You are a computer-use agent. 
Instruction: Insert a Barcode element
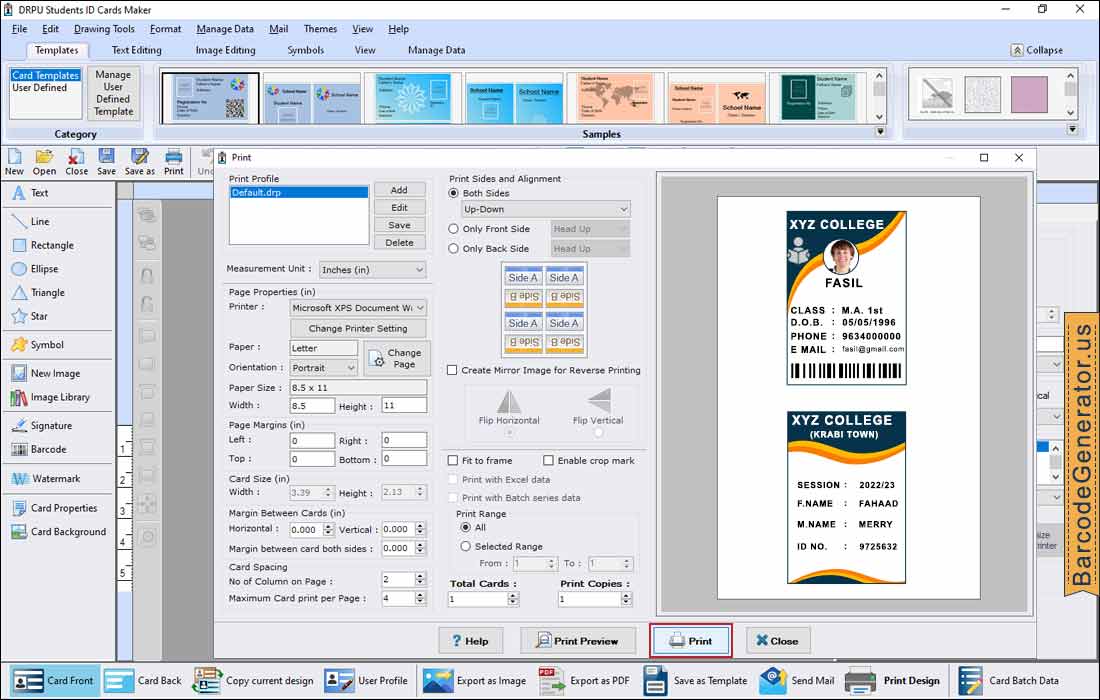point(39,450)
